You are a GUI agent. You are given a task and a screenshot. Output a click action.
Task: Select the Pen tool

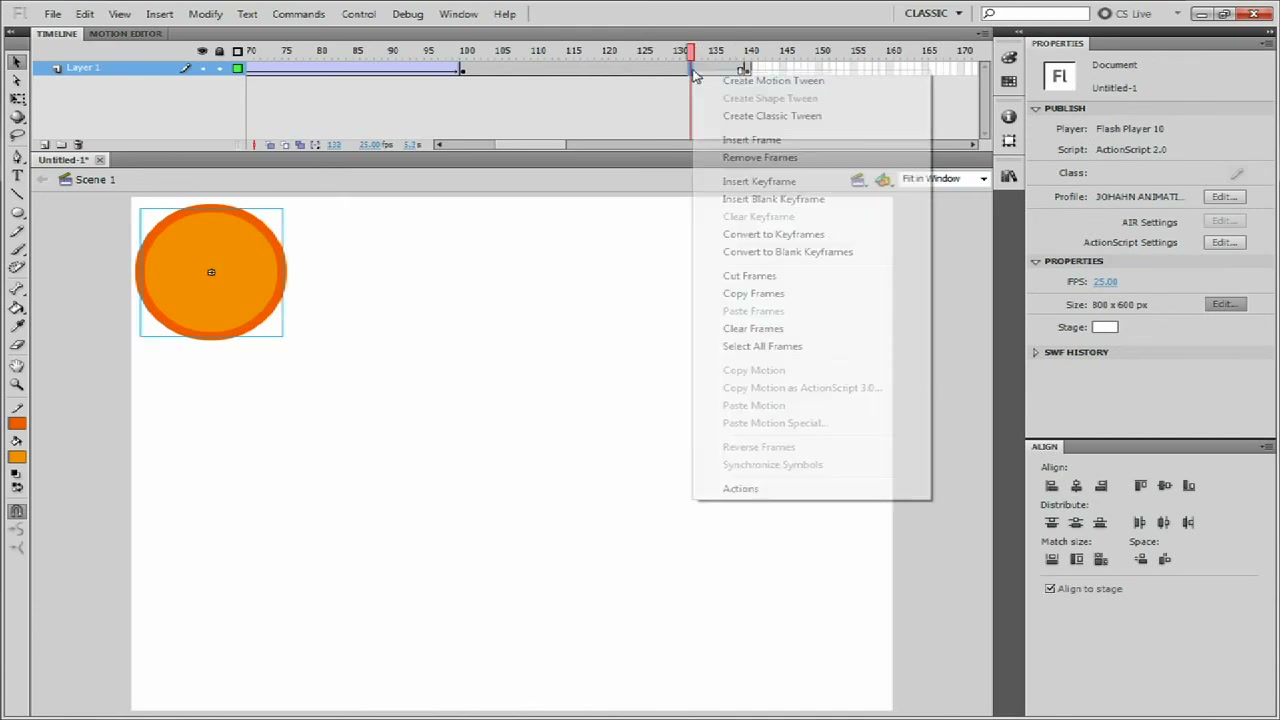click(17, 157)
